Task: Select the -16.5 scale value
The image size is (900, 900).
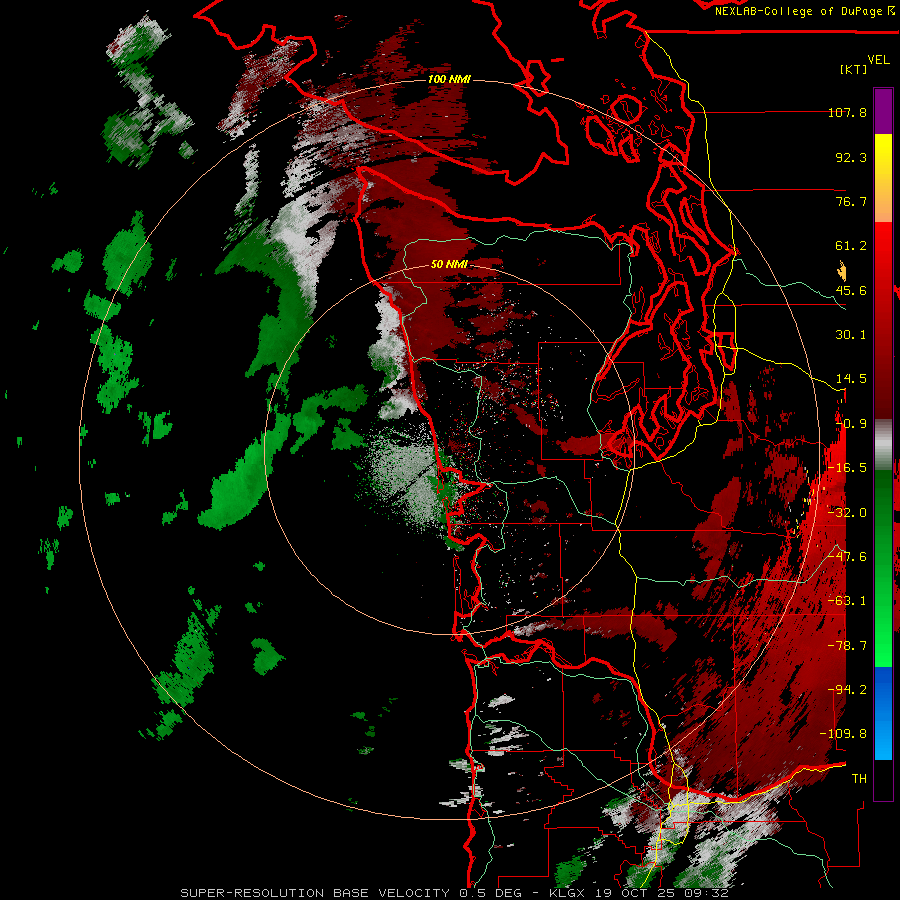Action: click(847, 468)
